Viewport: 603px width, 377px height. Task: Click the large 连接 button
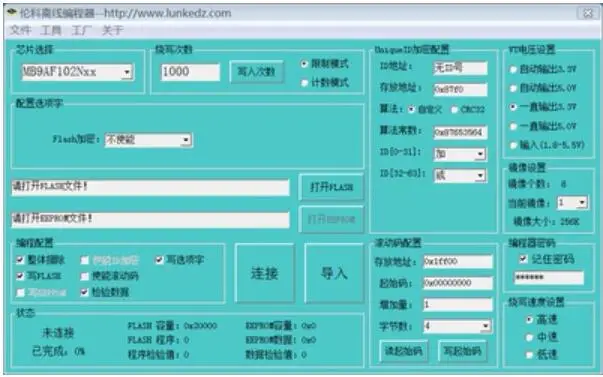click(265, 273)
